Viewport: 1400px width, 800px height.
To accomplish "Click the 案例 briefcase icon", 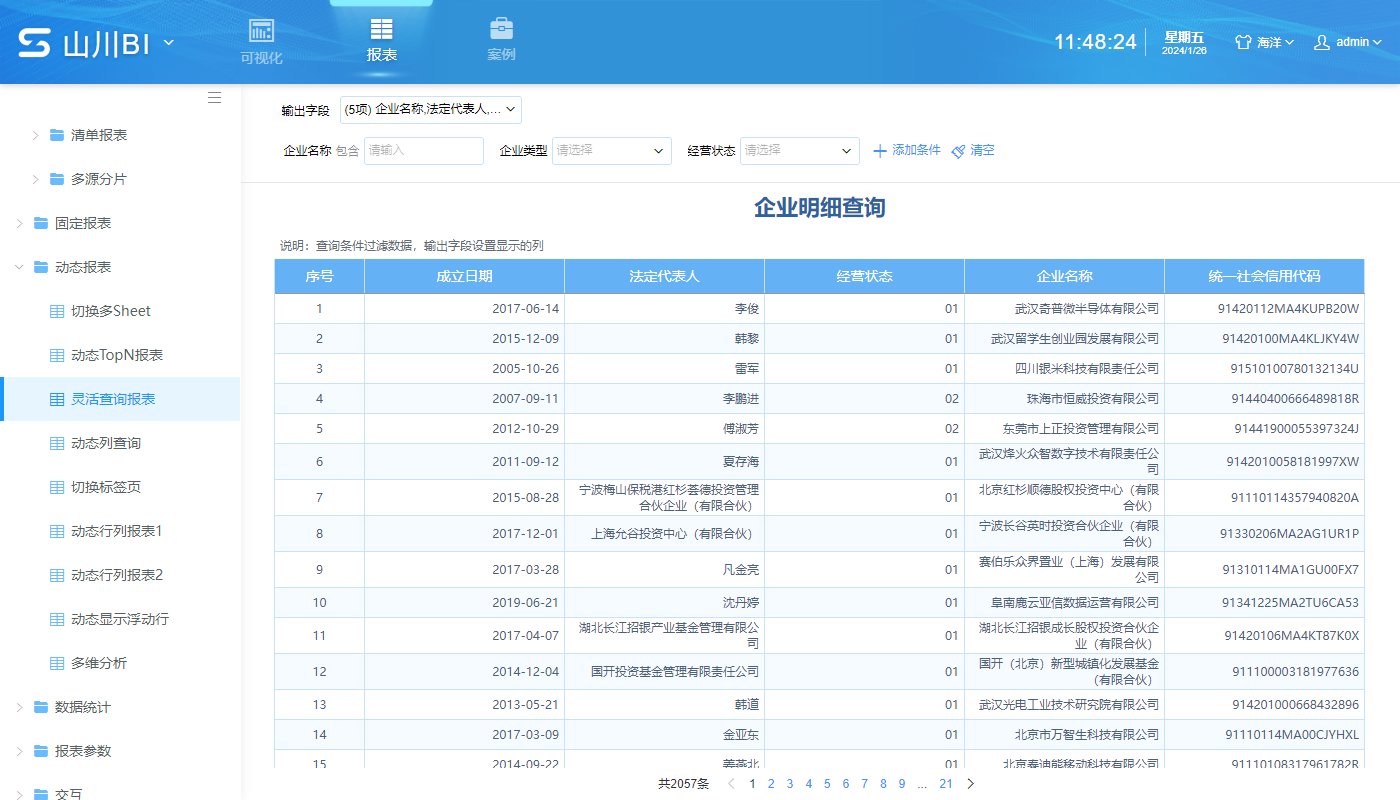I will [x=501, y=28].
